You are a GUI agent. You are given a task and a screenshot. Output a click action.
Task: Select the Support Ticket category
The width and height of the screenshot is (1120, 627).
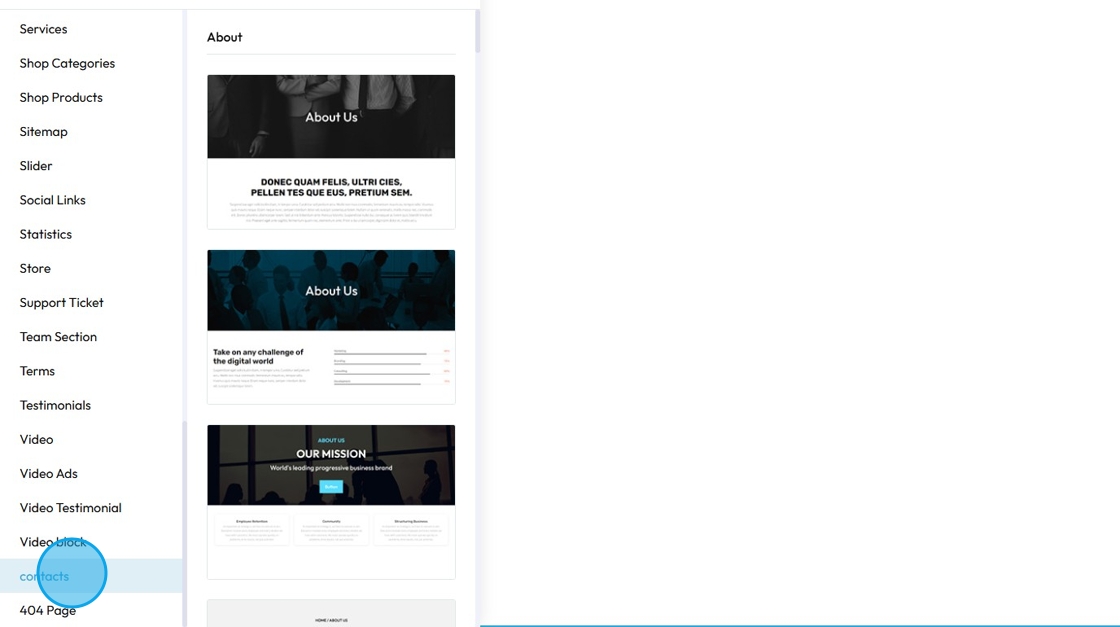pyautogui.click(x=61, y=304)
